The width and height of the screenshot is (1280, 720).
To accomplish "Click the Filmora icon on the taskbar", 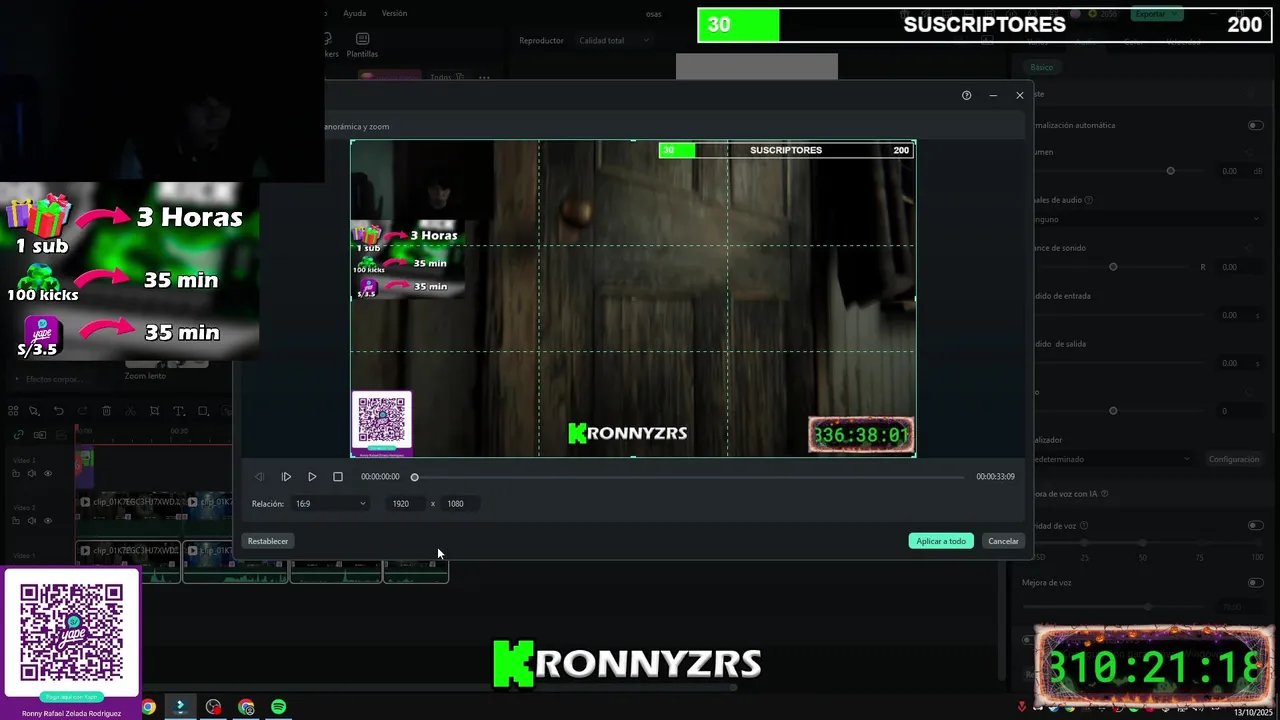I will 180,707.
